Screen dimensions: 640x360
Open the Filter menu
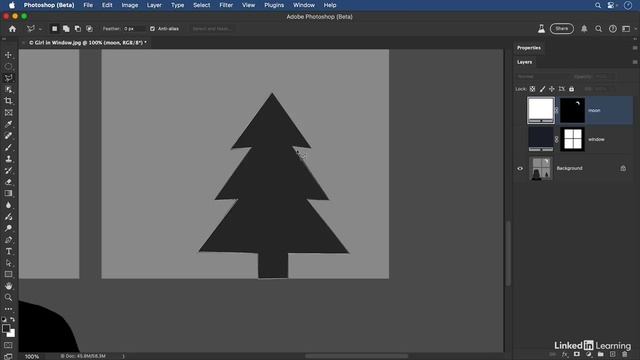tap(226, 5)
